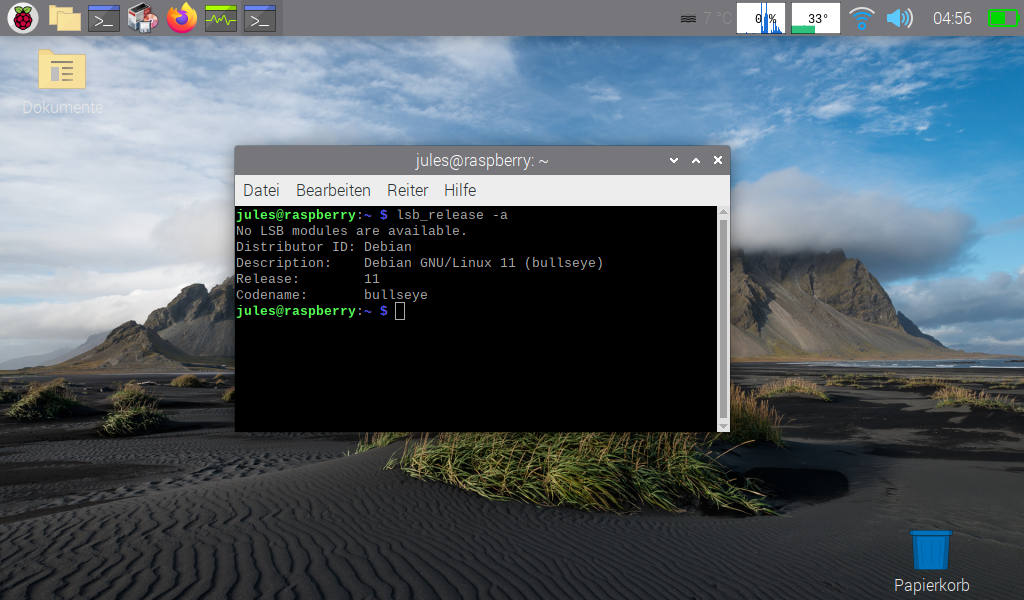Viewport: 1024px width, 600px height.
Task: Open the Wi-Fi network menu
Action: tap(861, 18)
